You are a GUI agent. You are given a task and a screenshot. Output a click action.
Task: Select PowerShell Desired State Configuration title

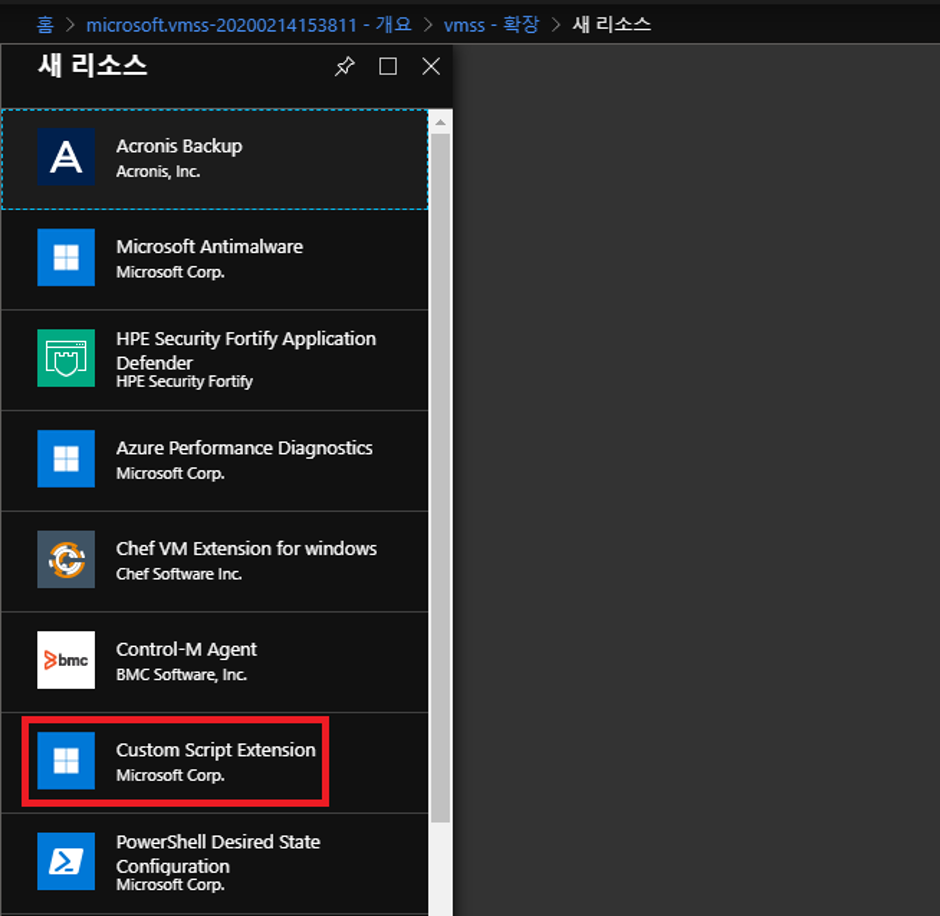218,854
